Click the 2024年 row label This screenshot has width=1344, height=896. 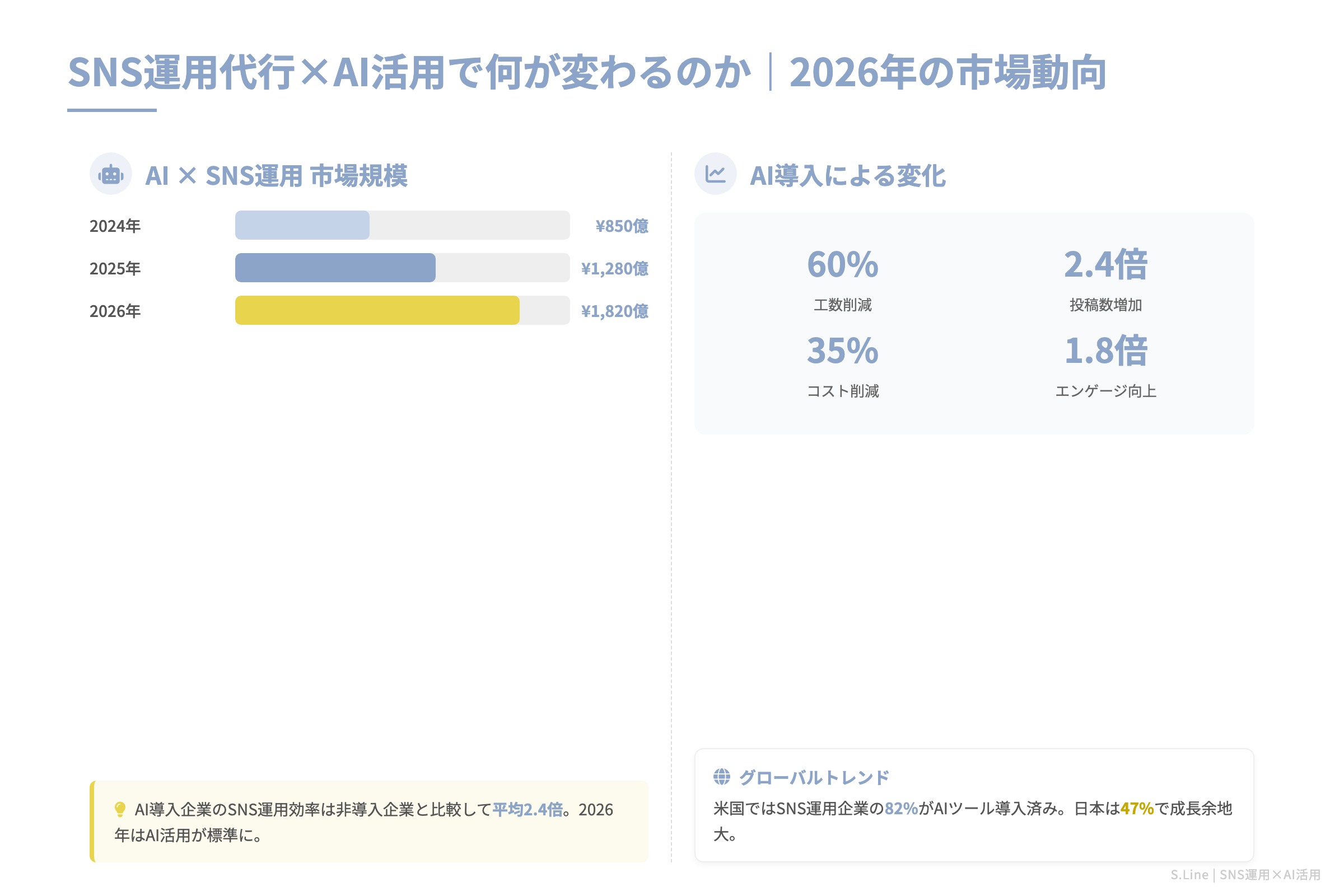point(114,226)
